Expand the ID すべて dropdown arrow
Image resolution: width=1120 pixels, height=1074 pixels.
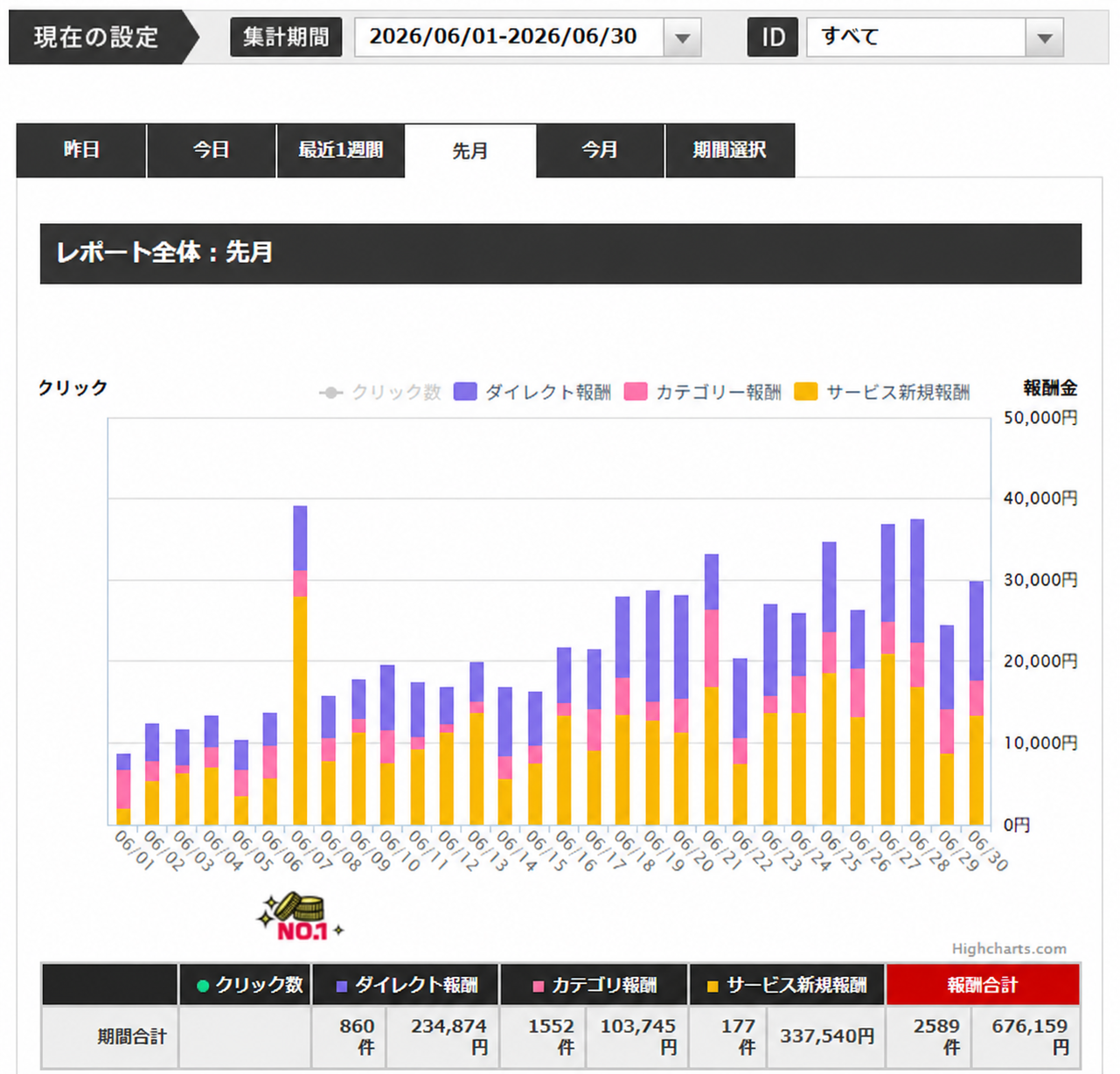tap(1044, 38)
